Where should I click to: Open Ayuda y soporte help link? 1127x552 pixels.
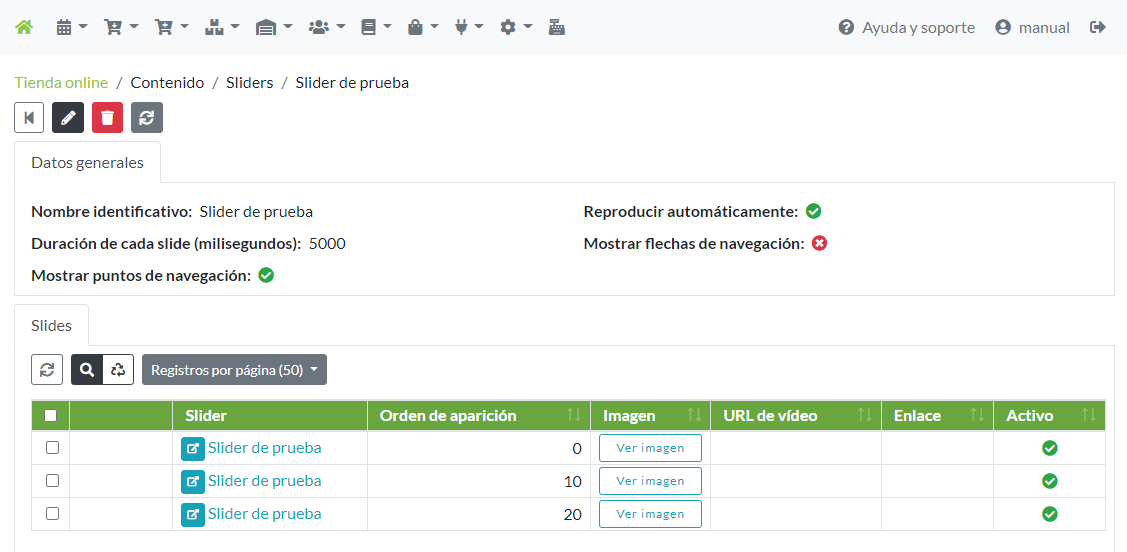[906, 28]
